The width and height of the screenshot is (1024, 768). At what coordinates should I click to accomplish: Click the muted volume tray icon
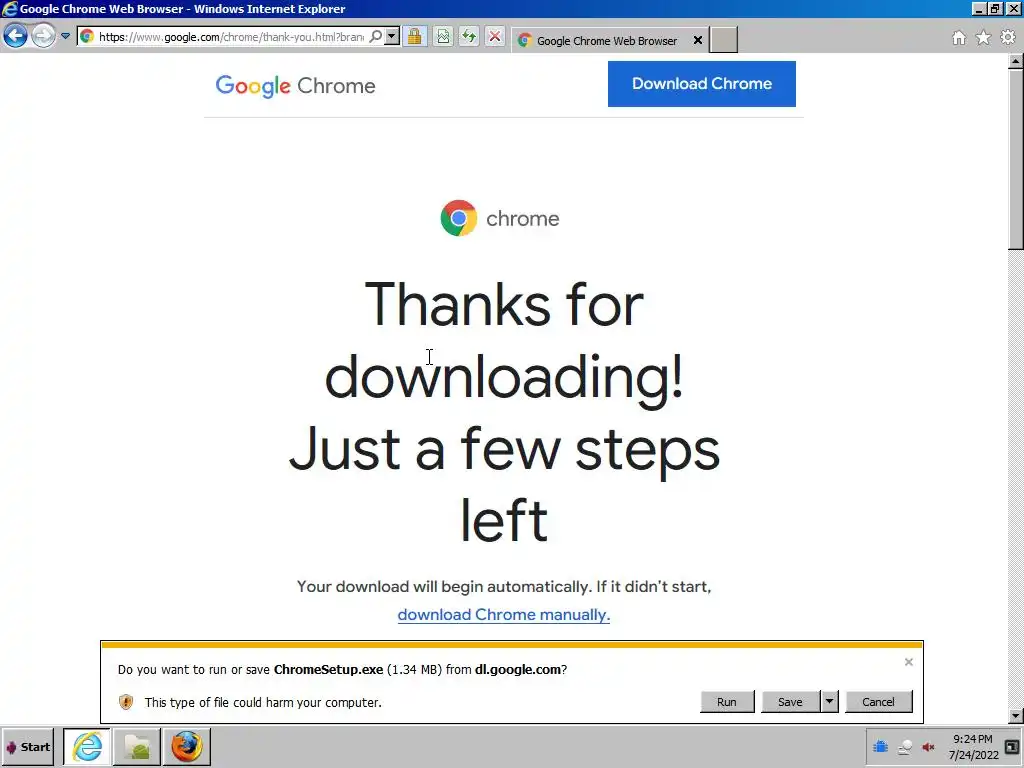tap(928, 746)
